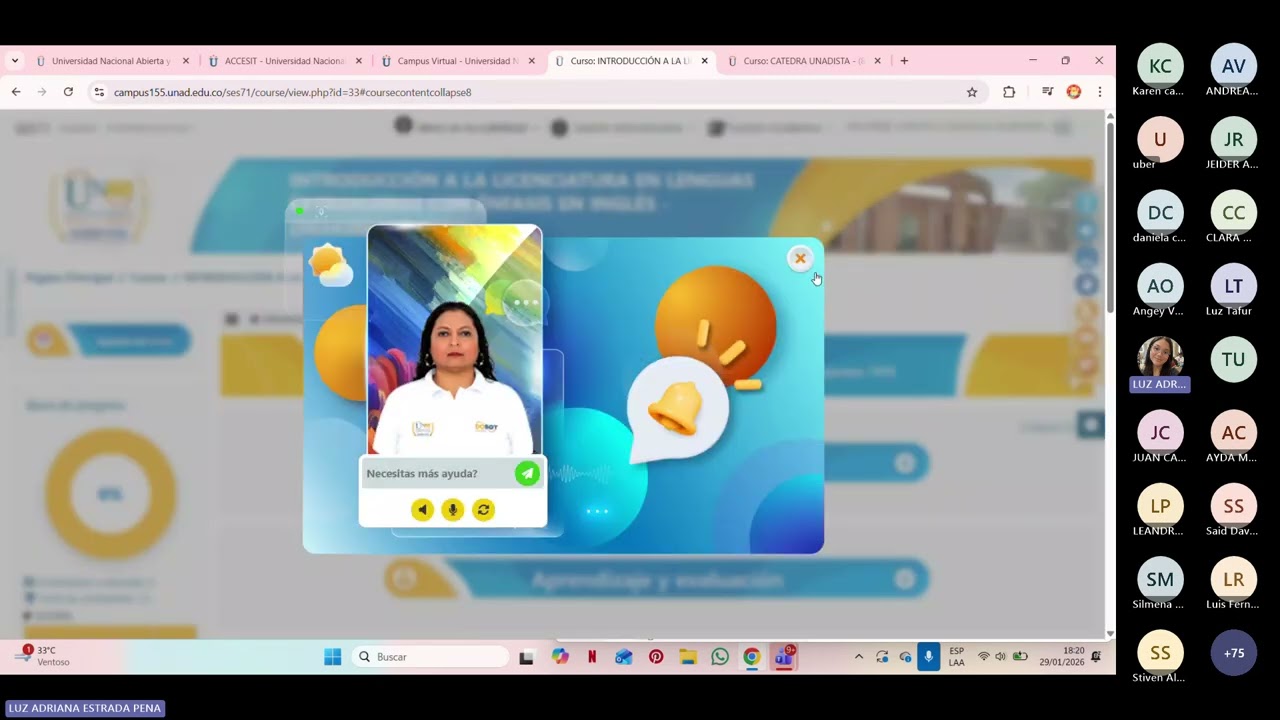Open File Explorer from the taskbar
The image size is (1280, 720).
pyautogui.click(x=688, y=657)
